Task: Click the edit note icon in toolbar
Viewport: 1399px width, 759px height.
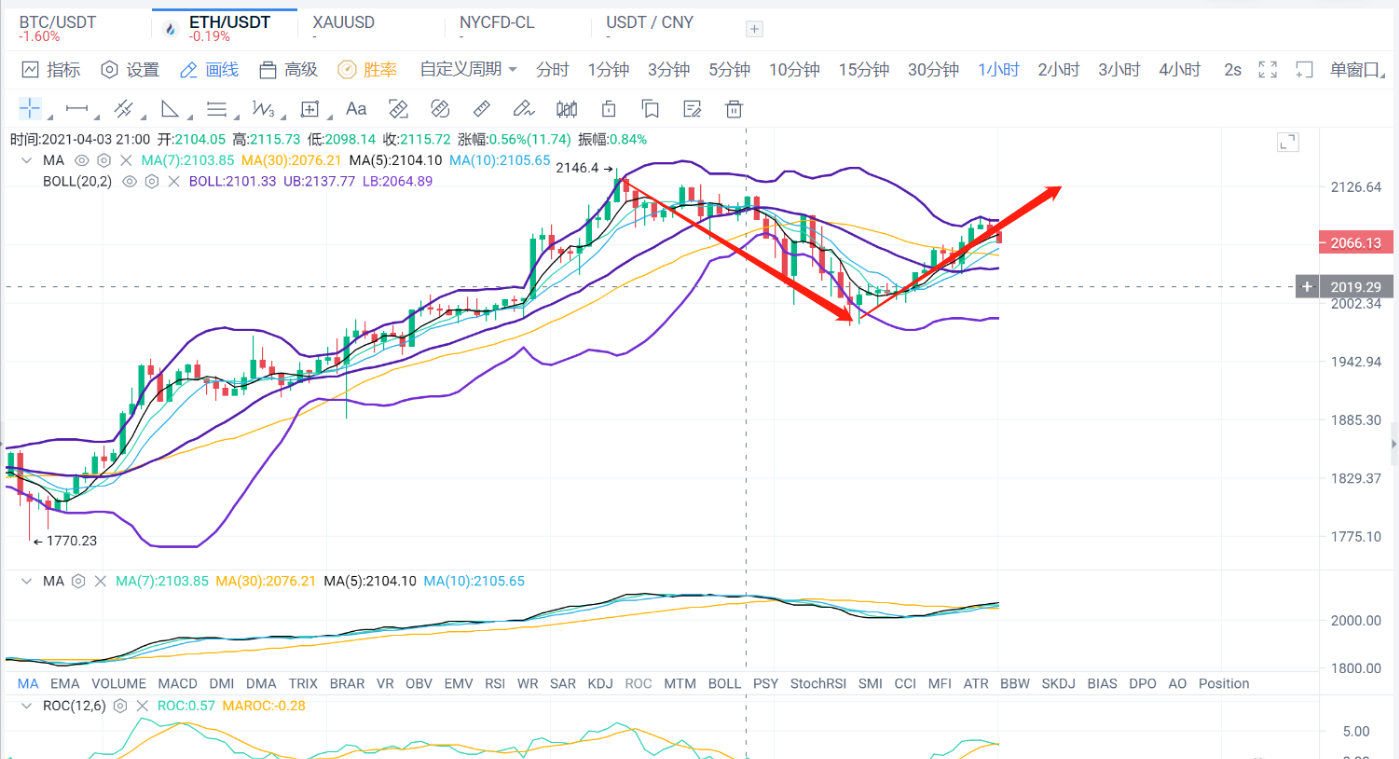Action: (x=692, y=109)
